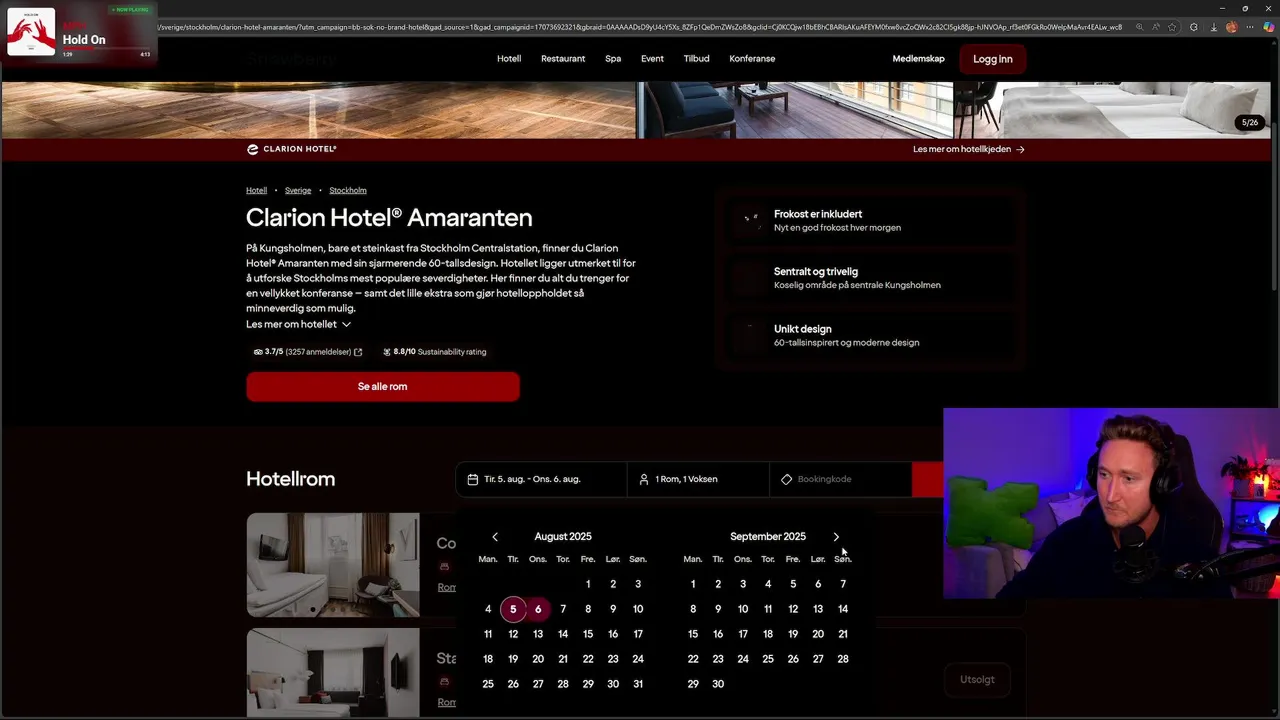Click the Hotell breadcrumb link
This screenshot has height=720, width=1280.
(x=256, y=190)
